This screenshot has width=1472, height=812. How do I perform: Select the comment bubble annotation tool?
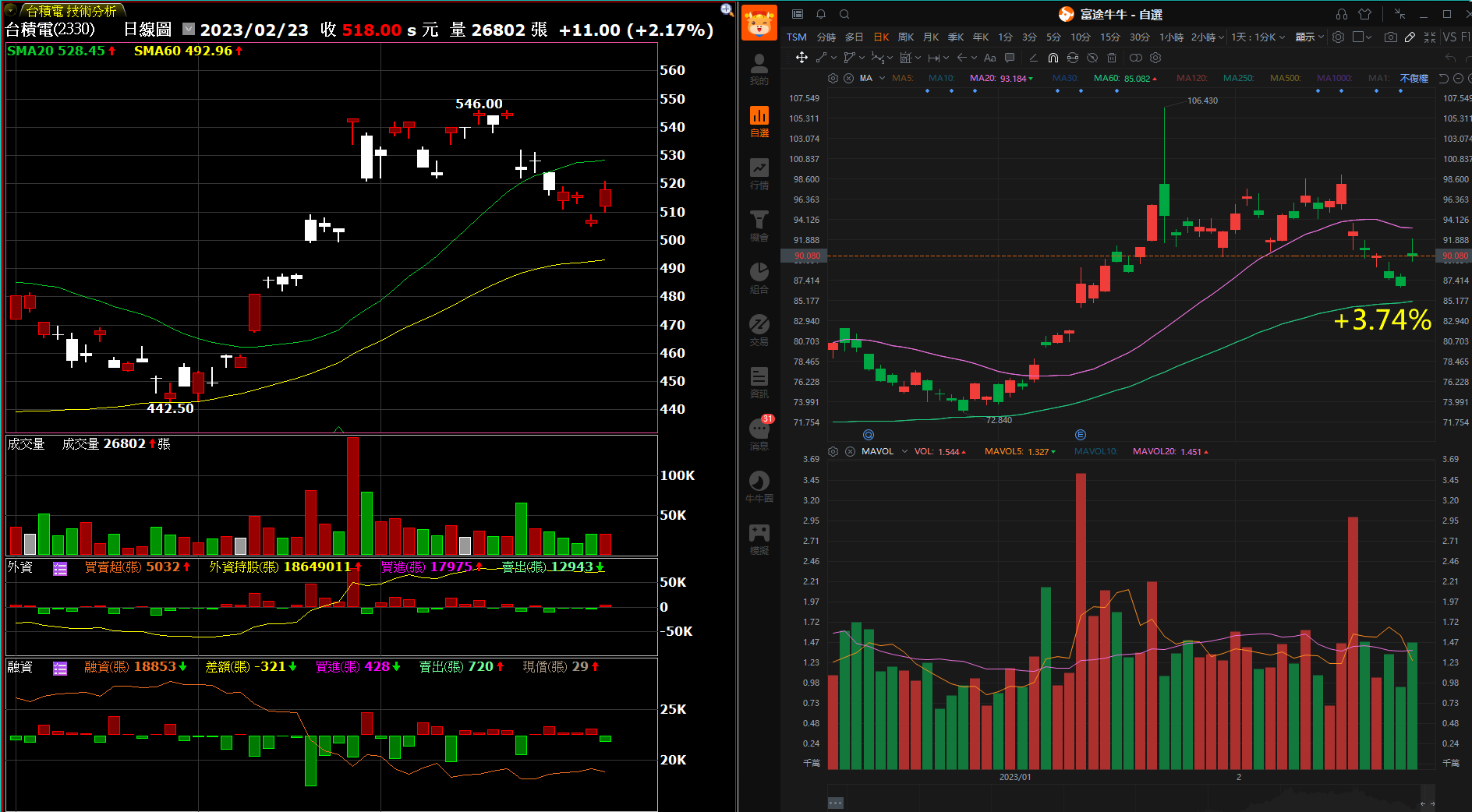tap(1010, 58)
